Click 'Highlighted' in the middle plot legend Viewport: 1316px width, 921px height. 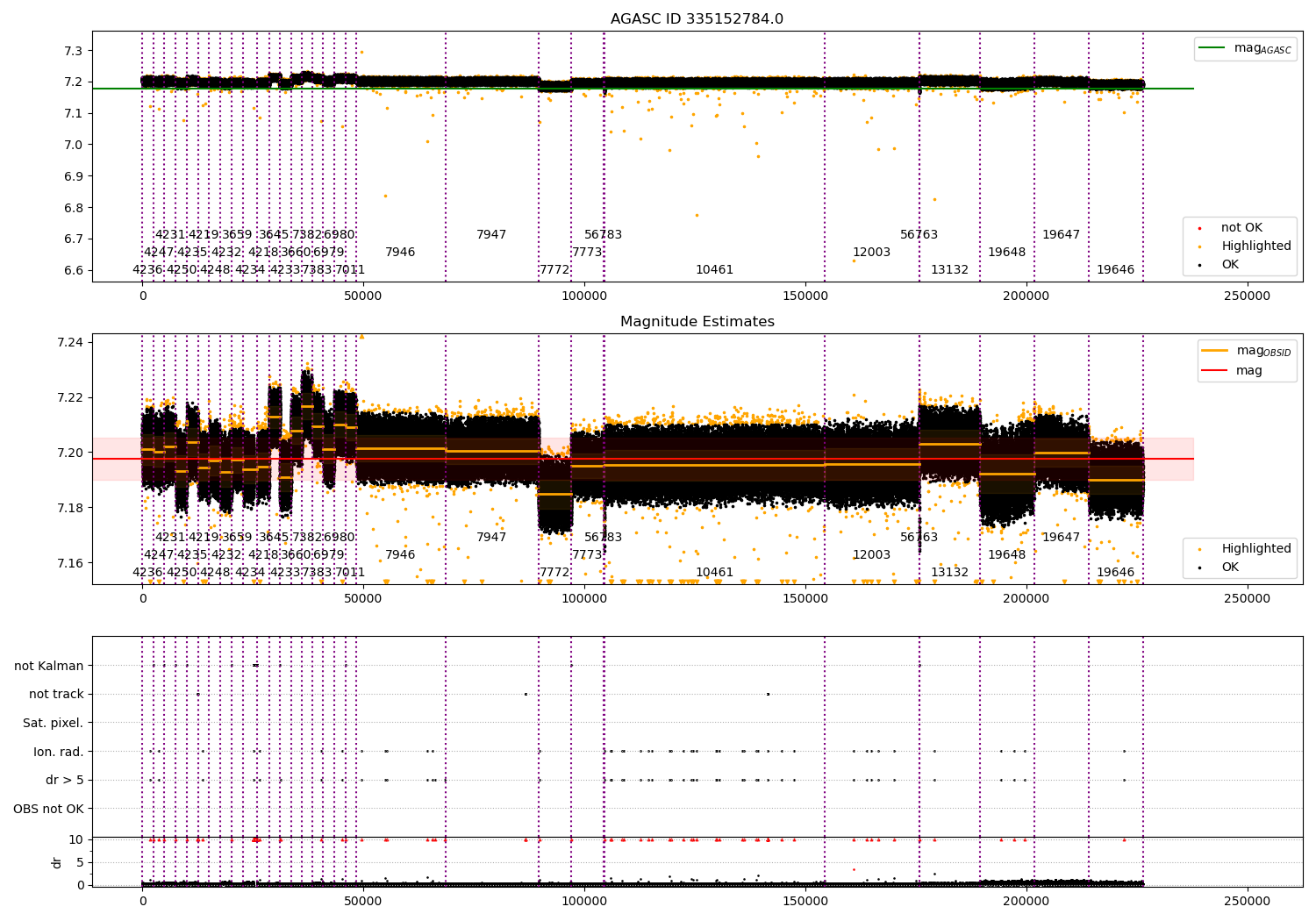tap(1256, 549)
